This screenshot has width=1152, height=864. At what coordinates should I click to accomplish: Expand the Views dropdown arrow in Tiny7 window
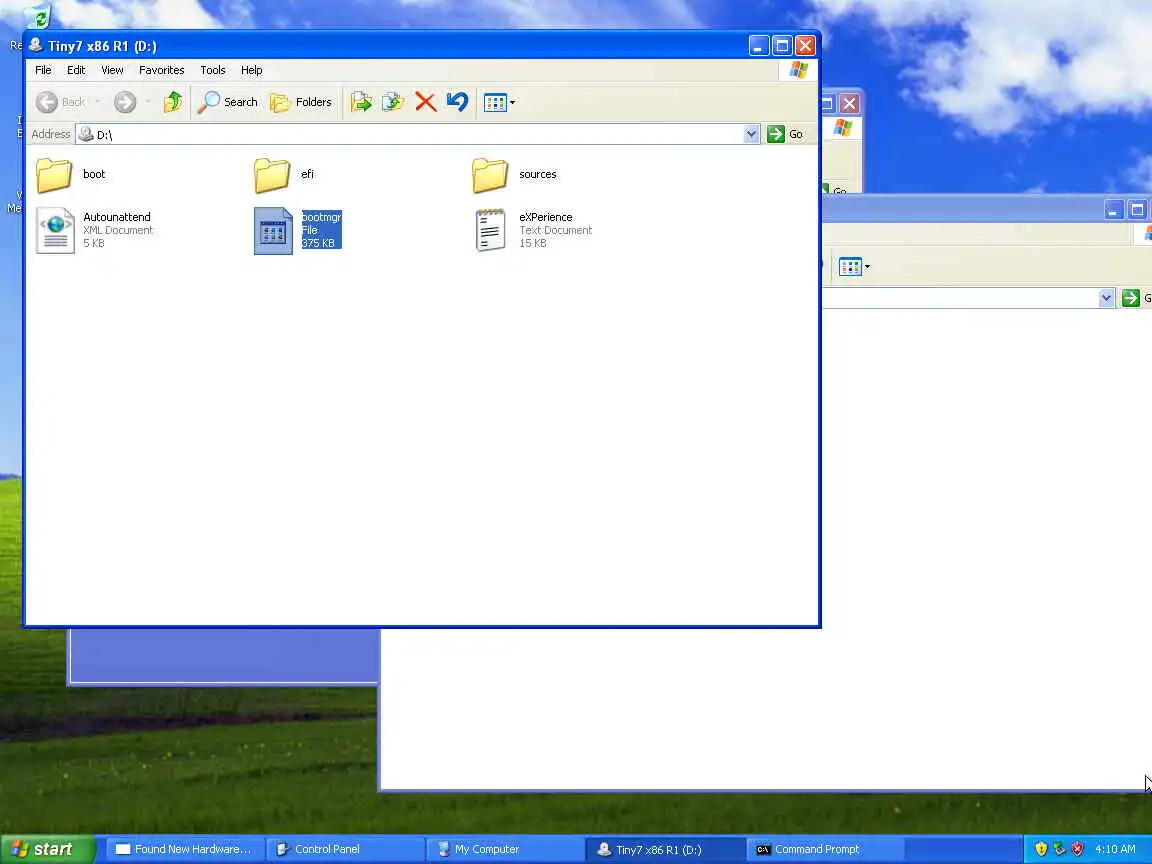tap(513, 102)
